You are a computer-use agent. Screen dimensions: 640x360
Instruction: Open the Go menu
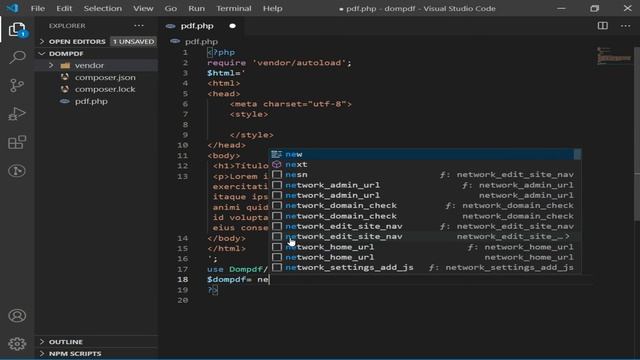point(171,8)
